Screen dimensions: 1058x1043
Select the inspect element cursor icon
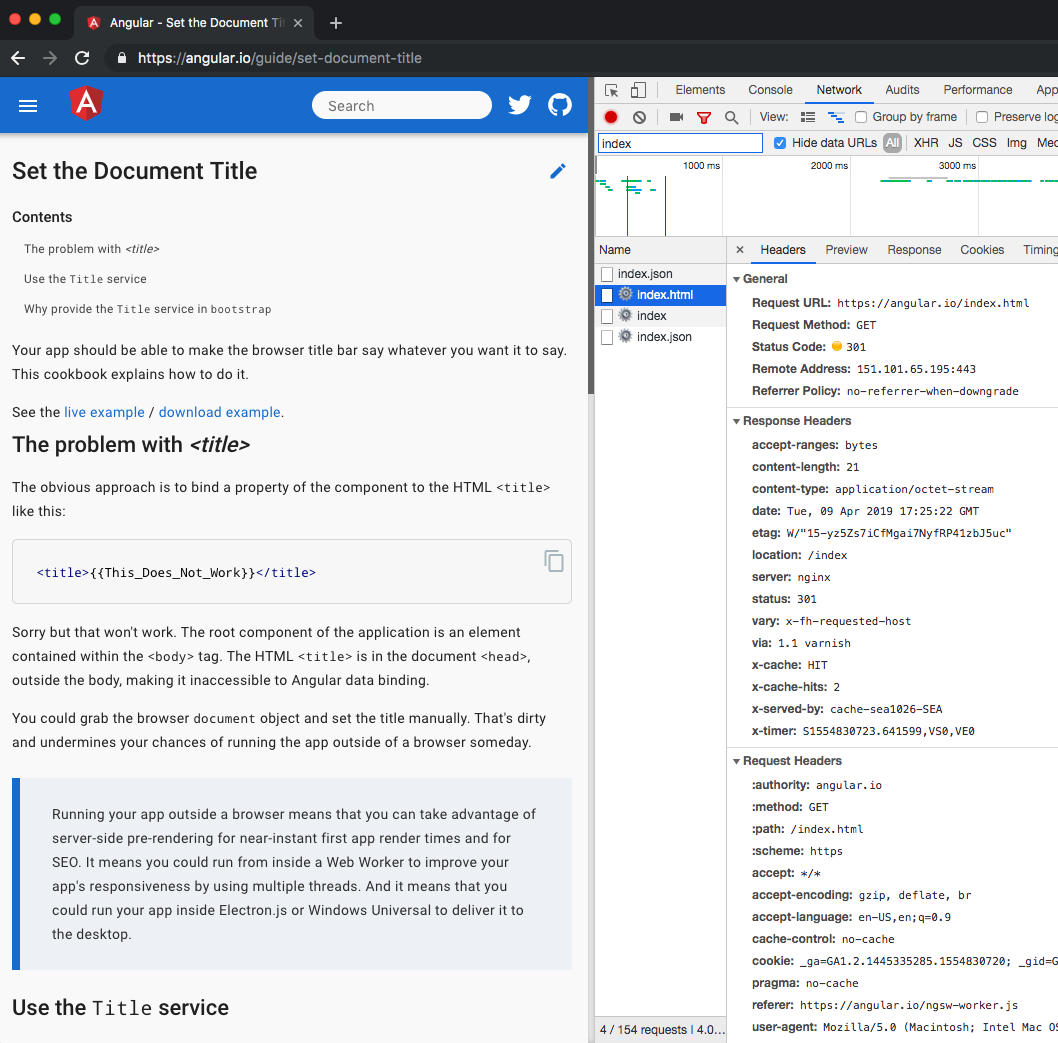[x=611, y=90]
